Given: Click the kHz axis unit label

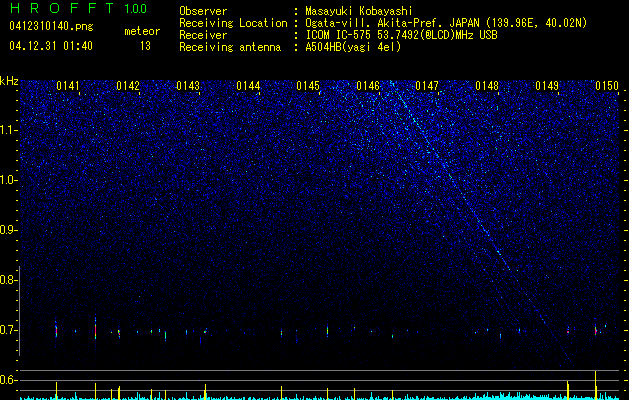Looking at the screenshot, I should click(9, 81).
